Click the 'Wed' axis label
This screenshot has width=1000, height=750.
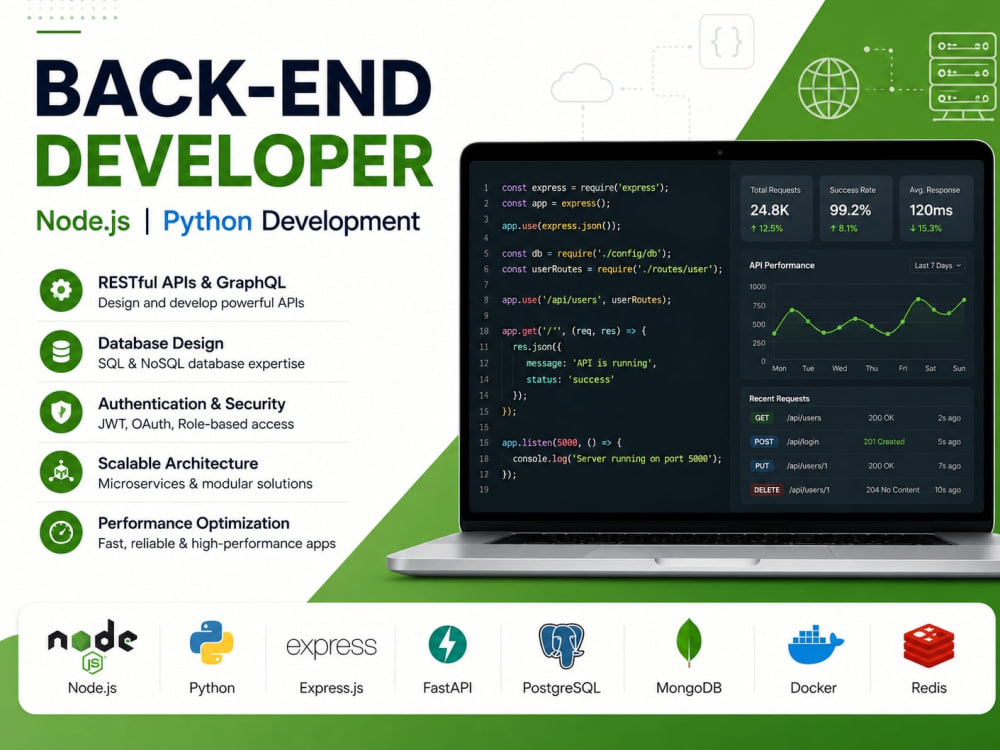pyautogui.click(x=839, y=369)
